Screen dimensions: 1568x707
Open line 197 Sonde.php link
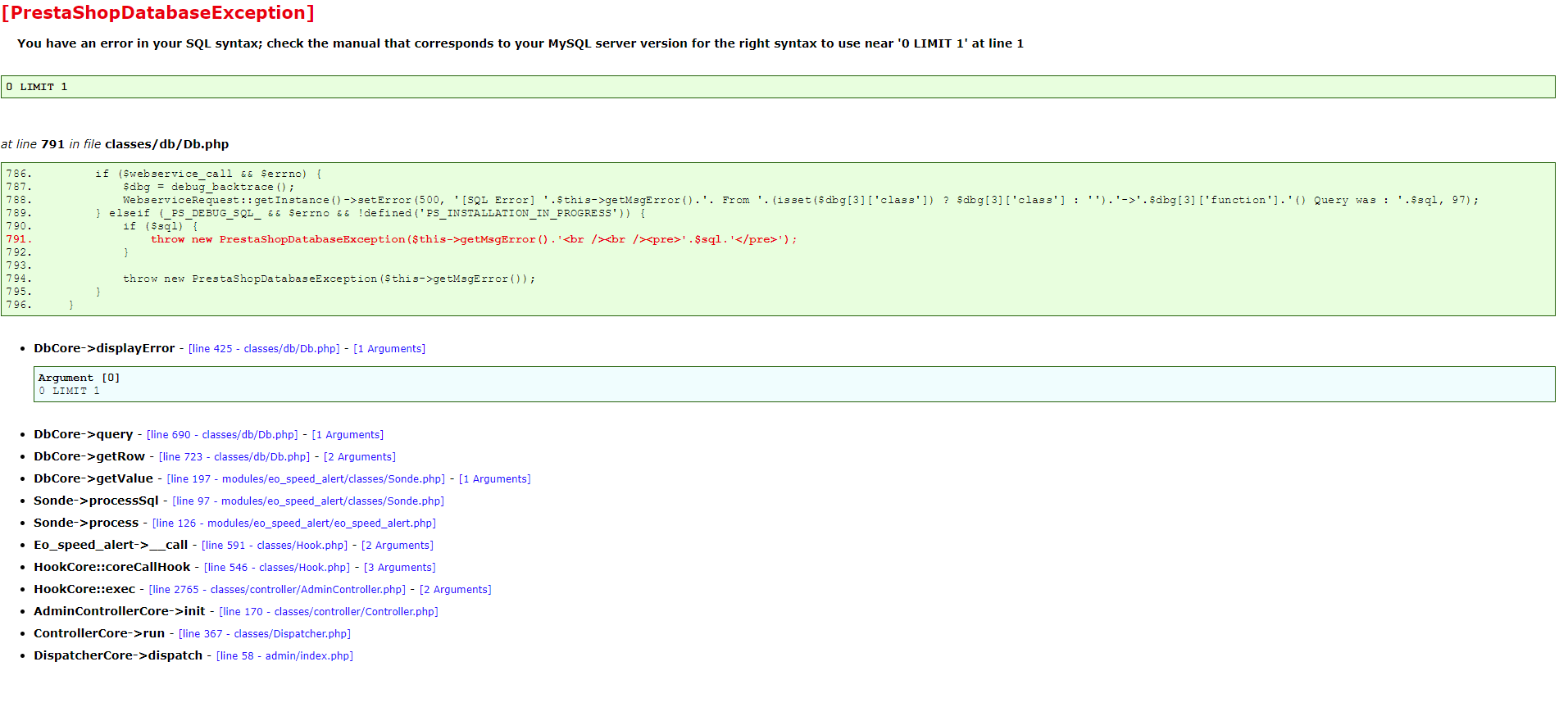click(x=306, y=479)
